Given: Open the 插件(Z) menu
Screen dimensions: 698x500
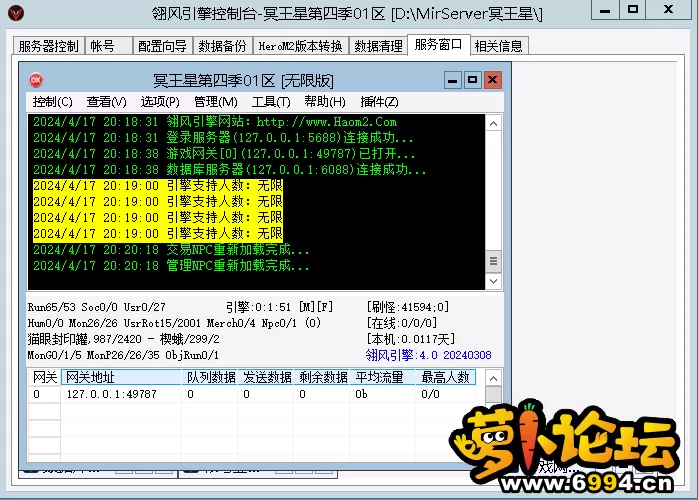Looking at the screenshot, I should point(379,102).
